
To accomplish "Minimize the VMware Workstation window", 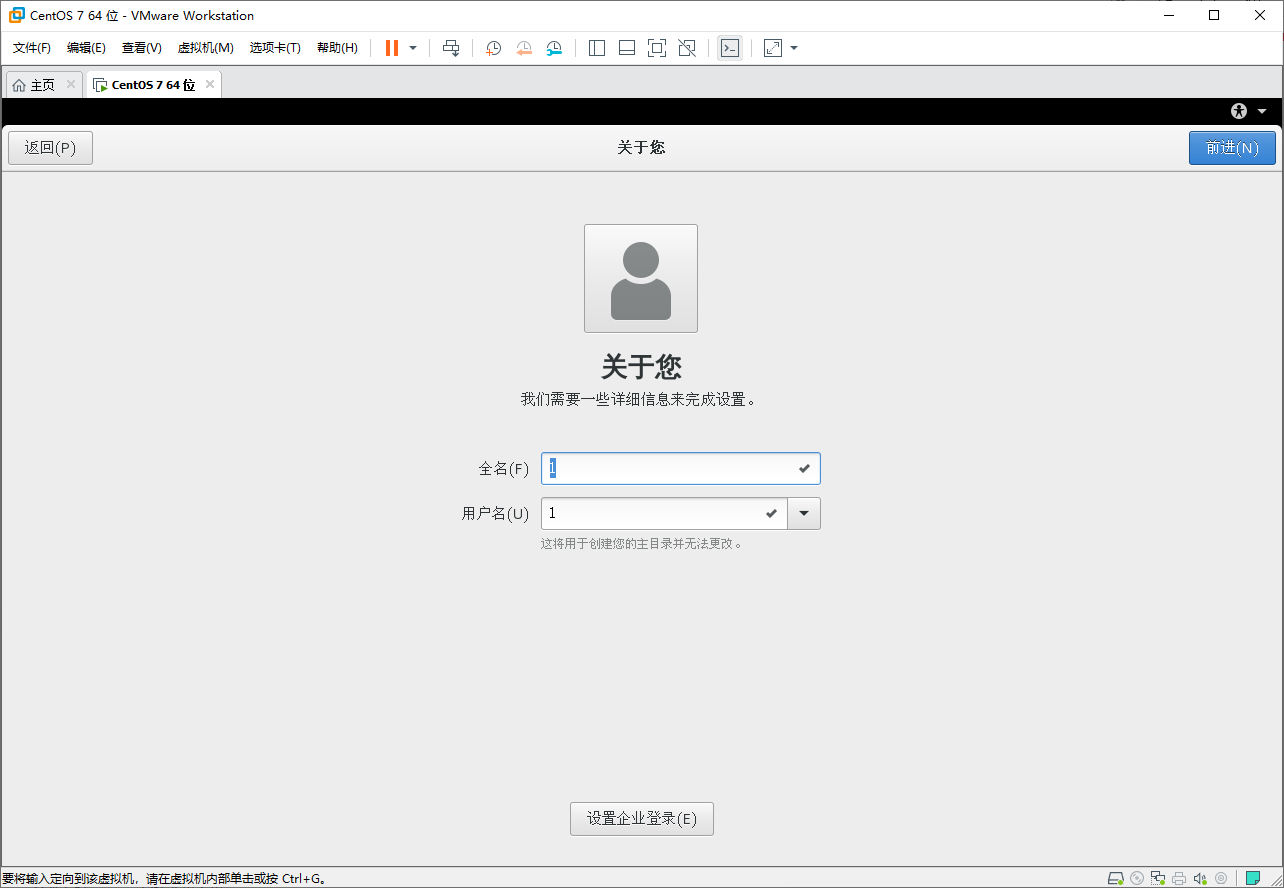I will pyautogui.click(x=1169, y=15).
